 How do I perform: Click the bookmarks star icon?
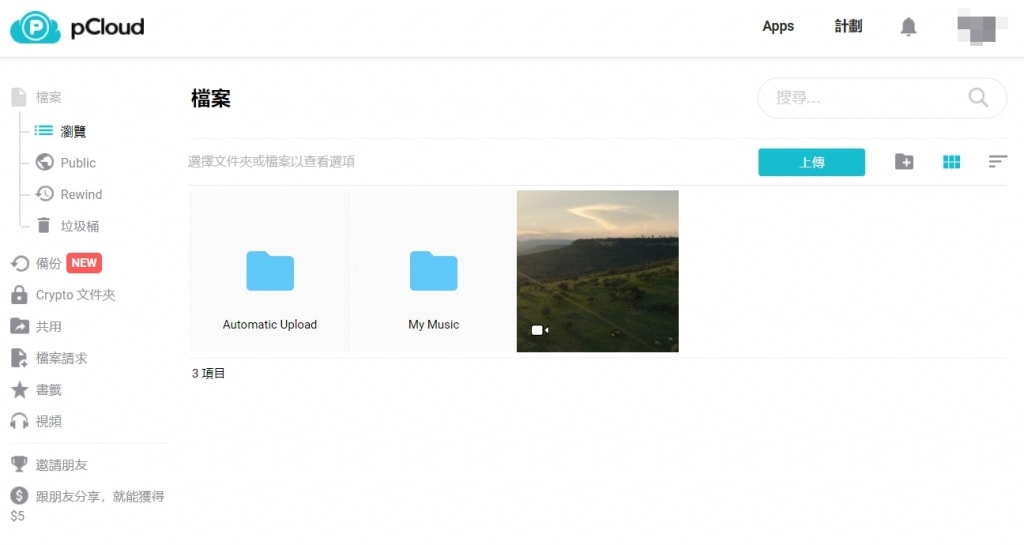pos(20,389)
